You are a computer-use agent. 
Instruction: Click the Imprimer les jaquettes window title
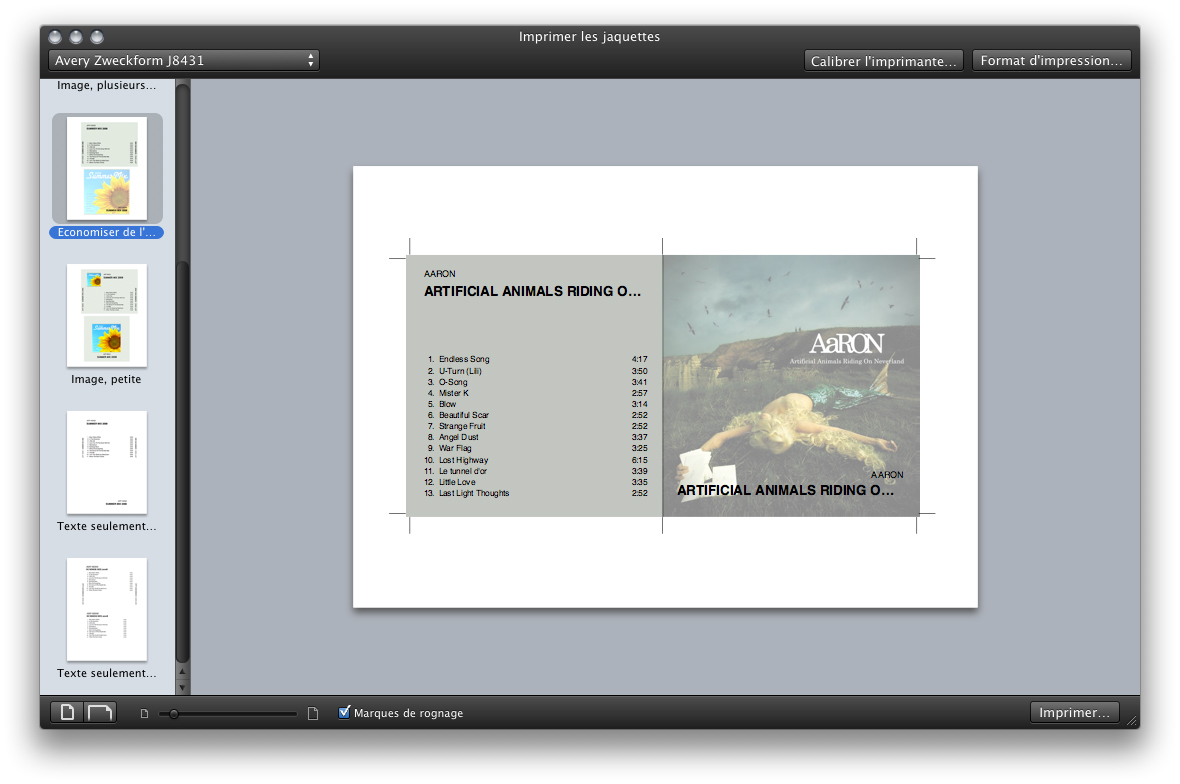589,36
